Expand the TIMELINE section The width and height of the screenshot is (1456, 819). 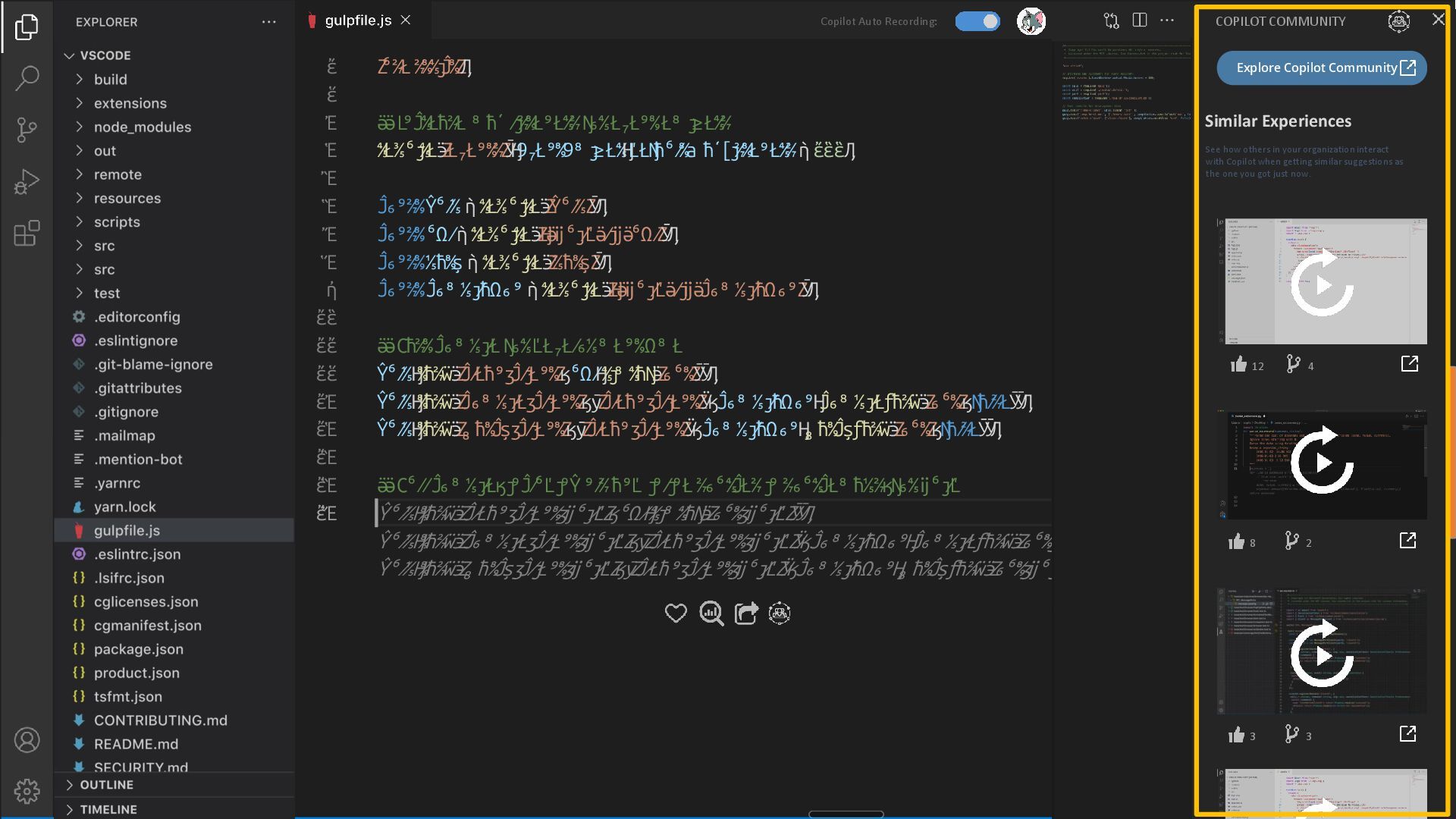point(108,810)
